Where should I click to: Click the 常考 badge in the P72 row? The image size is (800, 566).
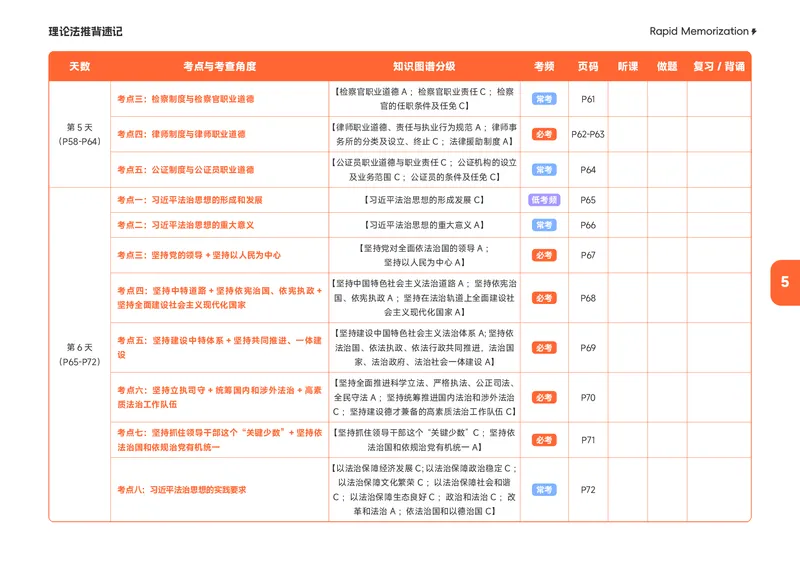pos(544,490)
